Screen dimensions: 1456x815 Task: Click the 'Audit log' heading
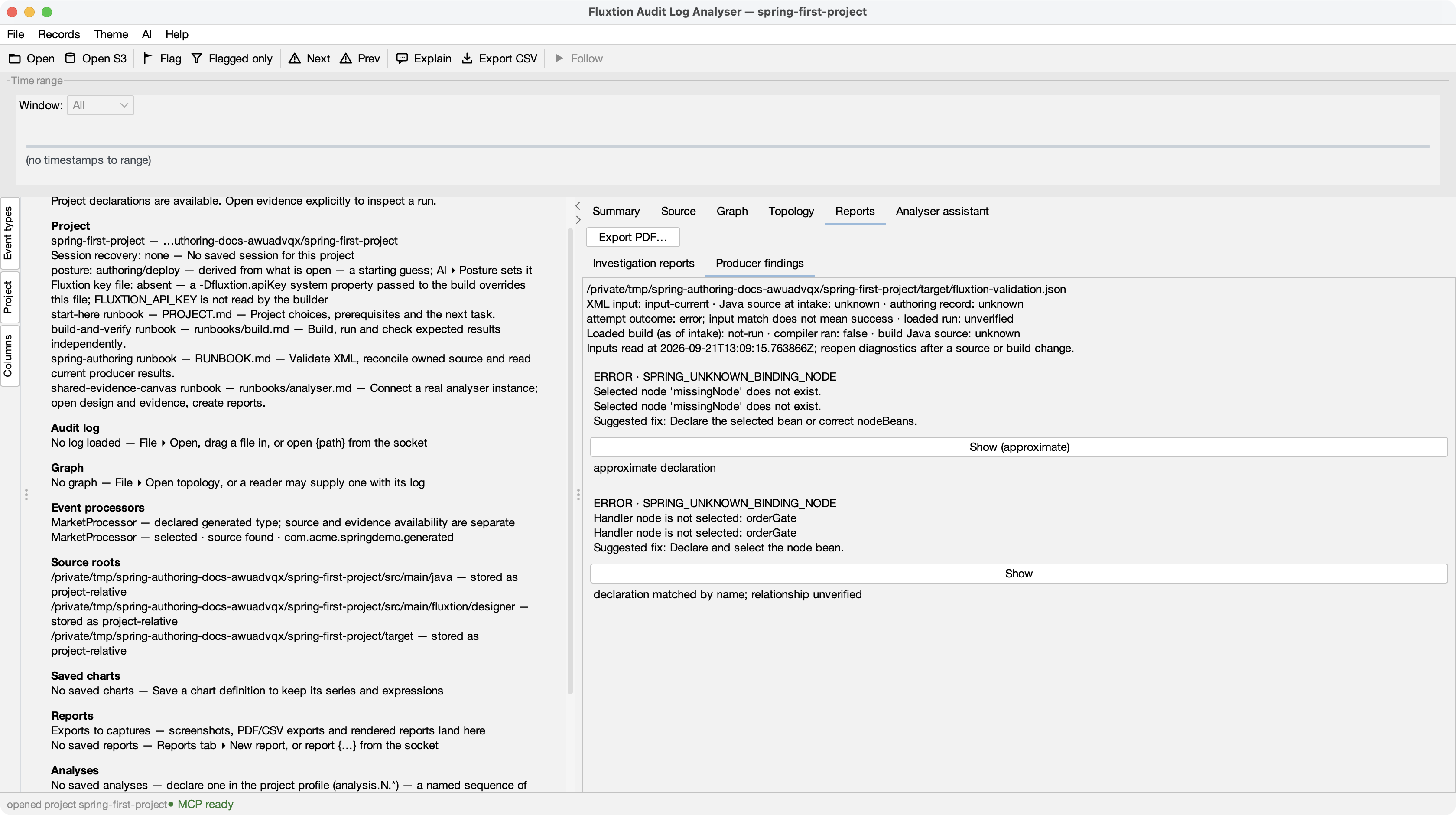click(75, 427)
